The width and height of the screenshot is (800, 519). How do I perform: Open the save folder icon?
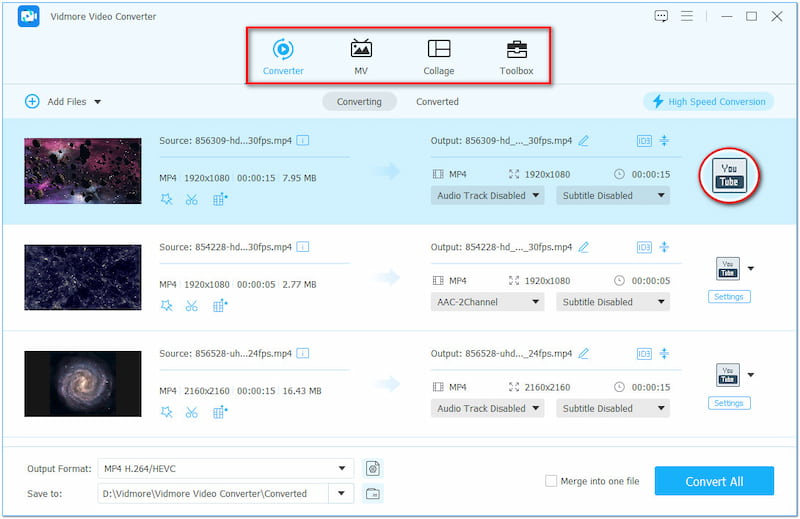pyautogui.click(x=373, y=493)
